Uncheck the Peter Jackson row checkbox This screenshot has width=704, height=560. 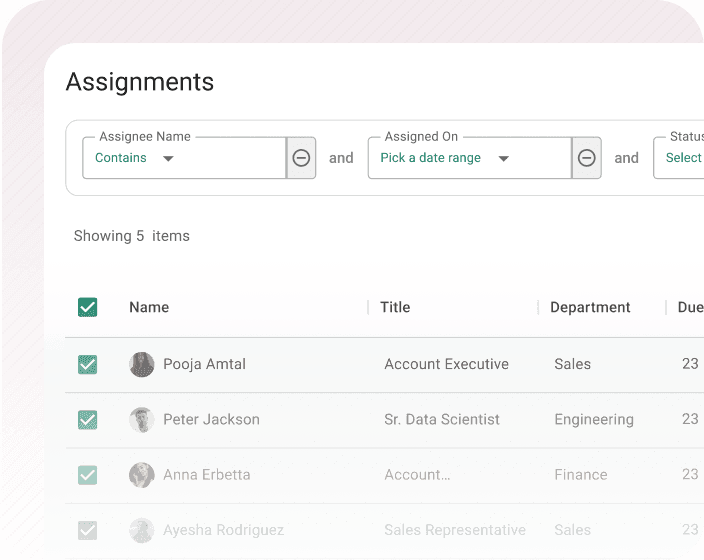tap(88, 420)
